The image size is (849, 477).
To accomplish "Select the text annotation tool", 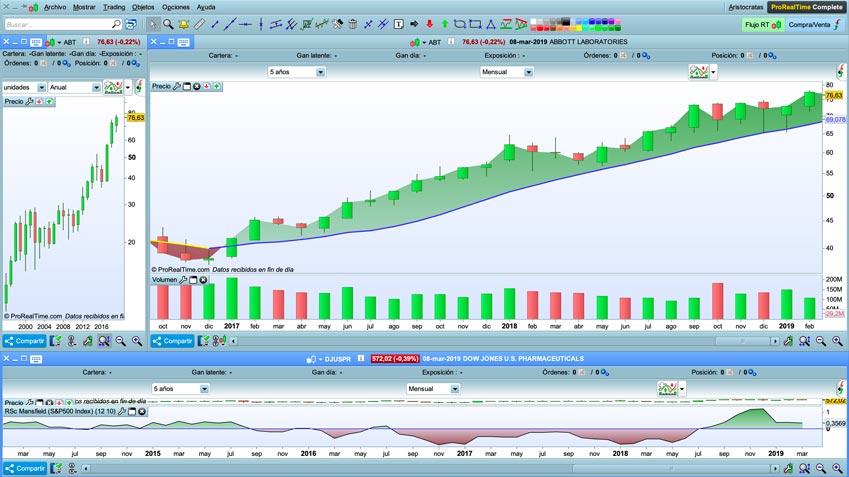I will tap(399, 24).
